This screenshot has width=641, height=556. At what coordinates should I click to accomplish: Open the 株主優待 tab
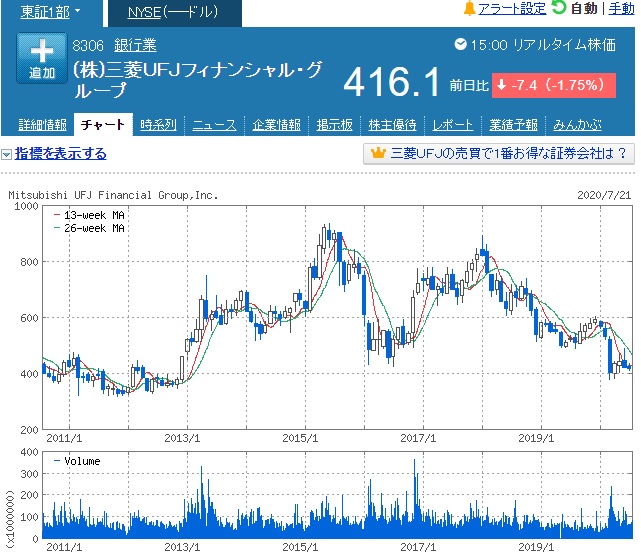pyautogui.click(x=392, y=125)
